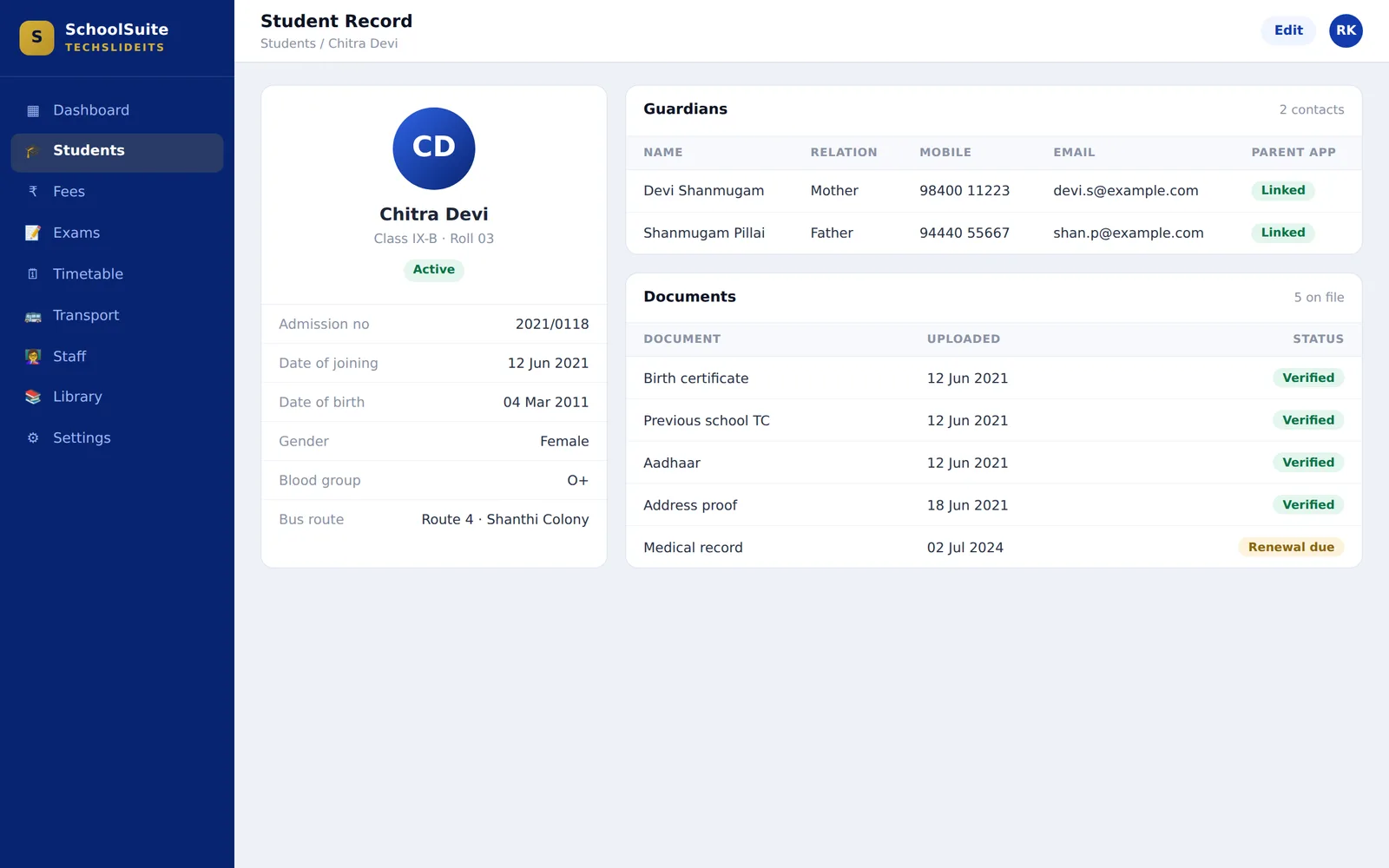
Task: Click upload date 18 Jun 2021
Action: coord(968,505)
